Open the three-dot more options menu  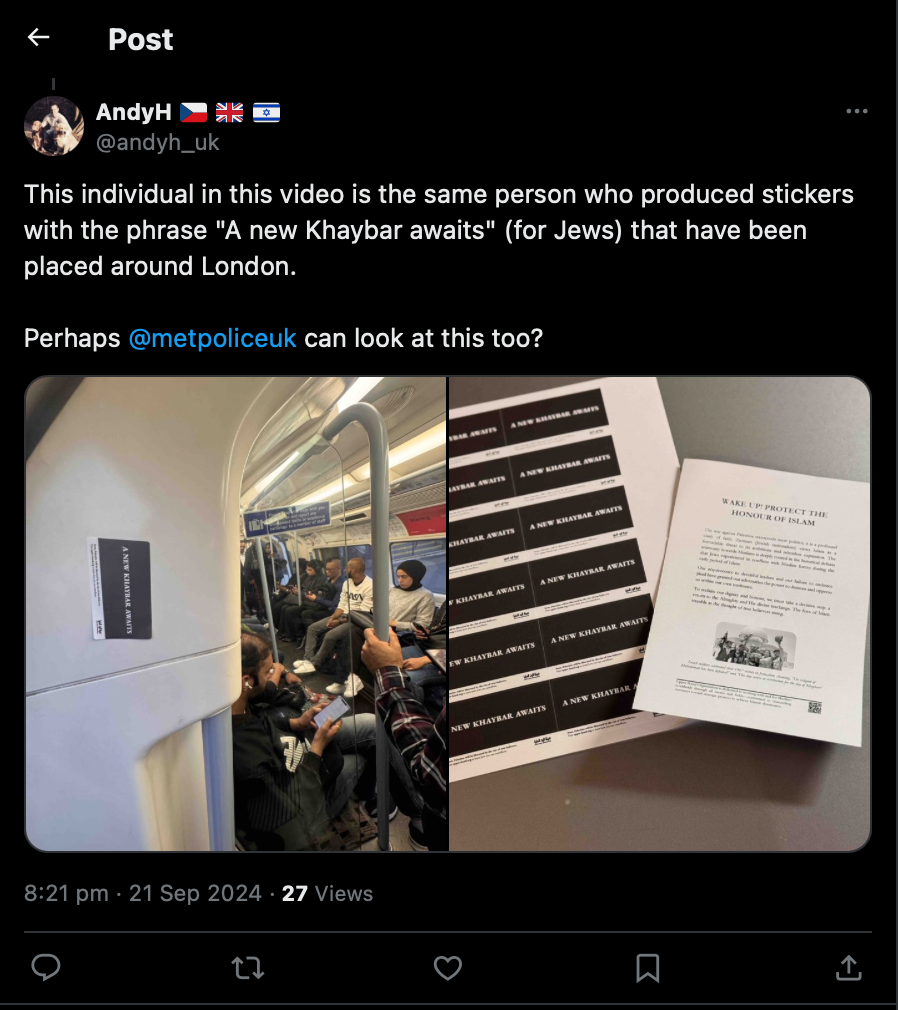point(856,111)
